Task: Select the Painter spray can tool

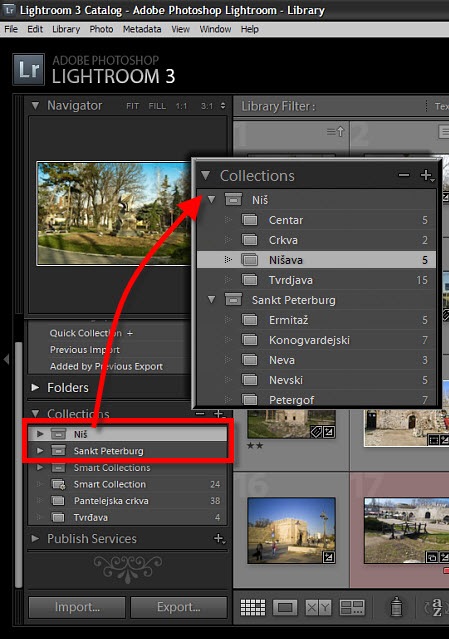Action: (x=396, y=607)
